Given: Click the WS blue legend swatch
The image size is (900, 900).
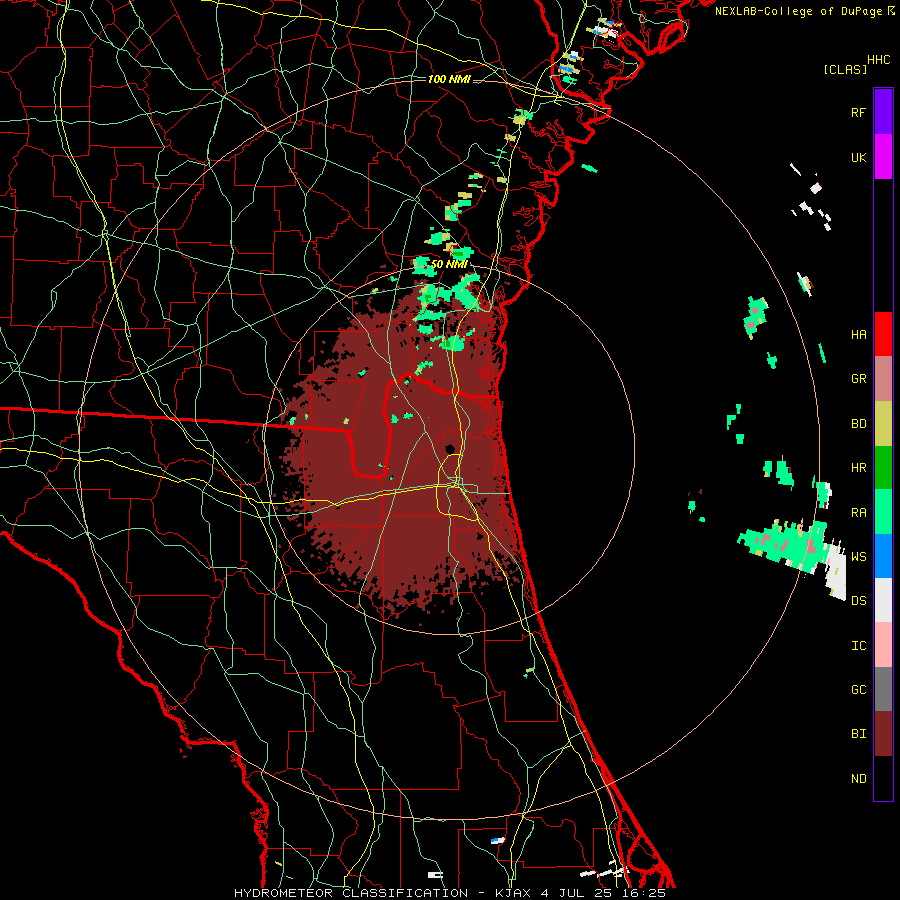Looking at the screenshot, I should tap(883, 556).
